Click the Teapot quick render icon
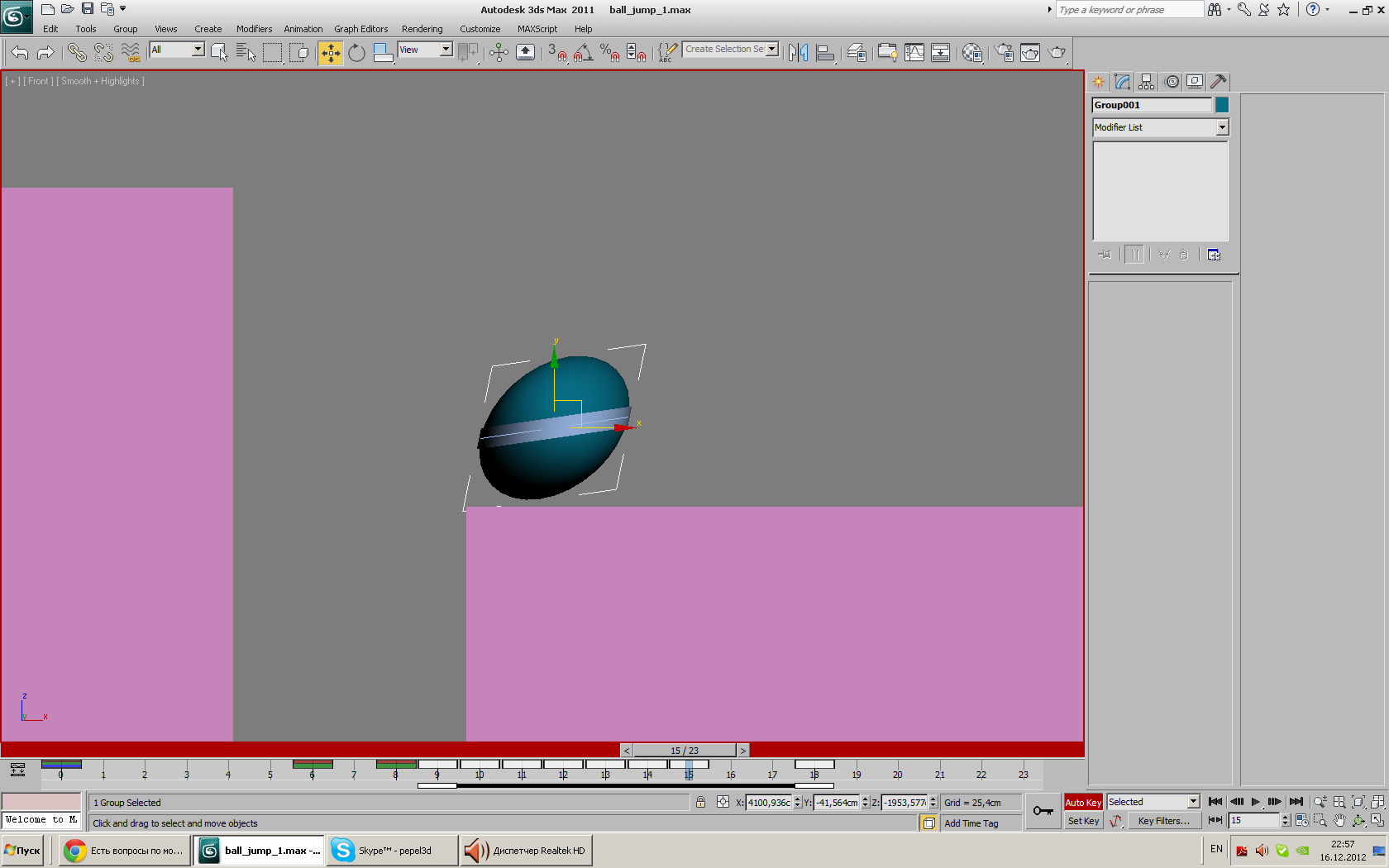 1057,53
